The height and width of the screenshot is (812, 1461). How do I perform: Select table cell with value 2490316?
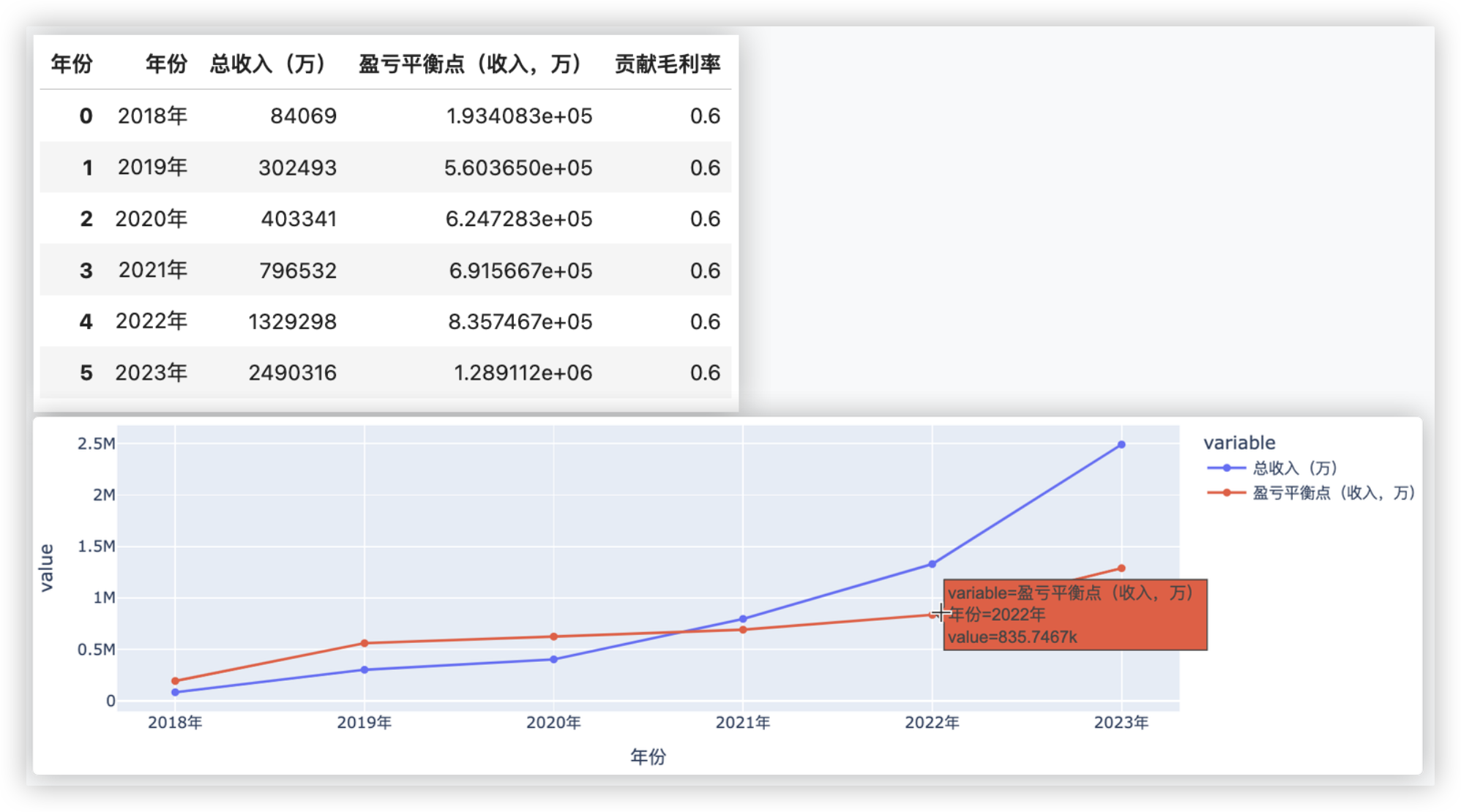(292, 373)
